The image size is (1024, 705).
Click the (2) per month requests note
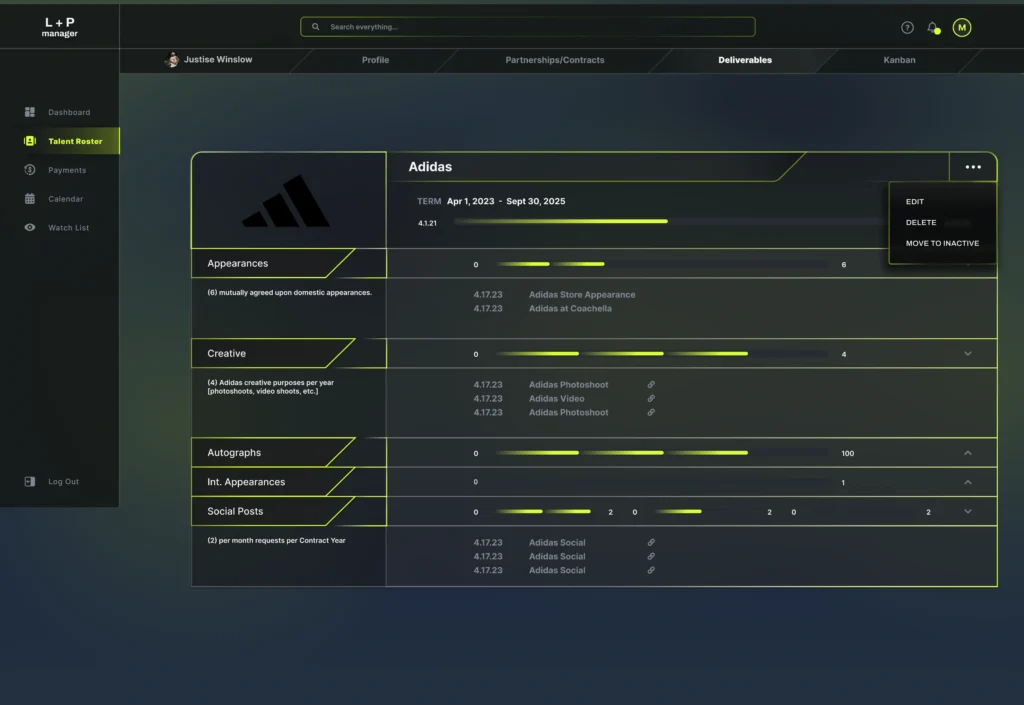point(276,540)
